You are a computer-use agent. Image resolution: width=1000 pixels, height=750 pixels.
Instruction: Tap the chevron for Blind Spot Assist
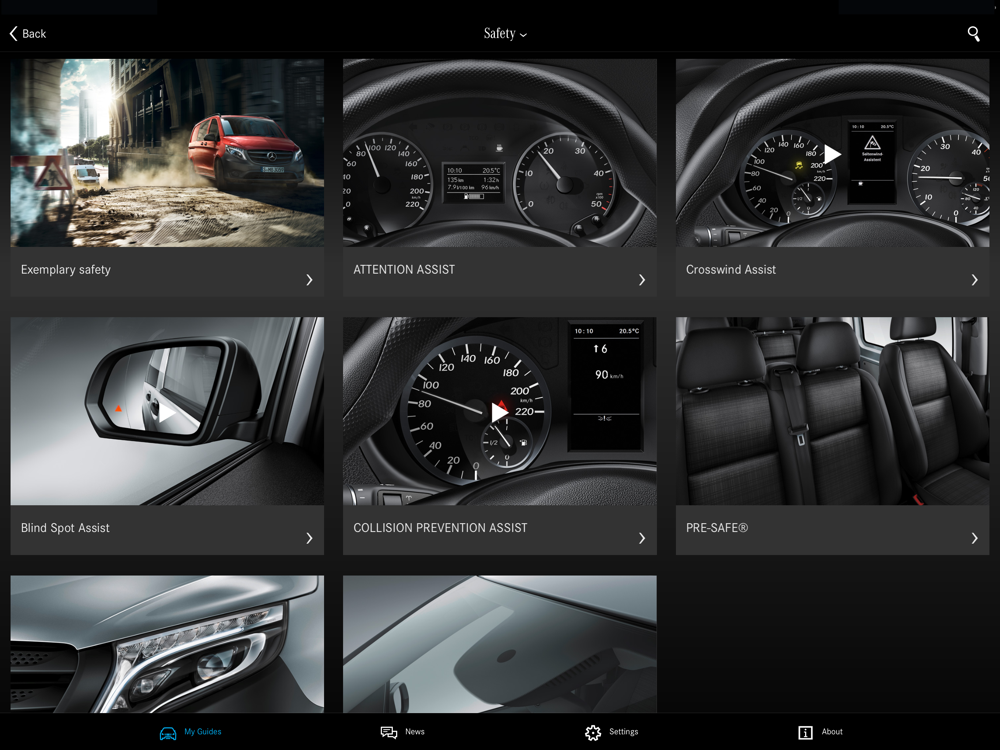point(309,538)
